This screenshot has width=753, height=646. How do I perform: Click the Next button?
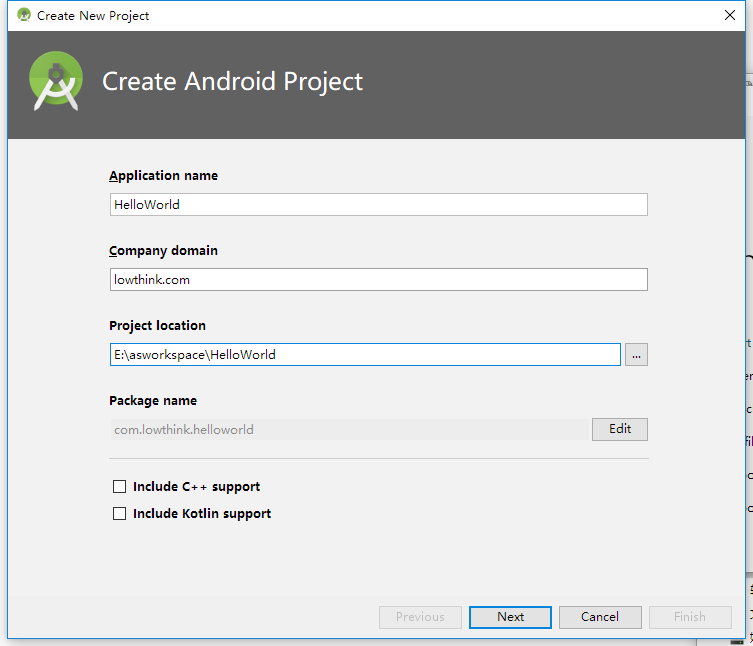[510, 617]
